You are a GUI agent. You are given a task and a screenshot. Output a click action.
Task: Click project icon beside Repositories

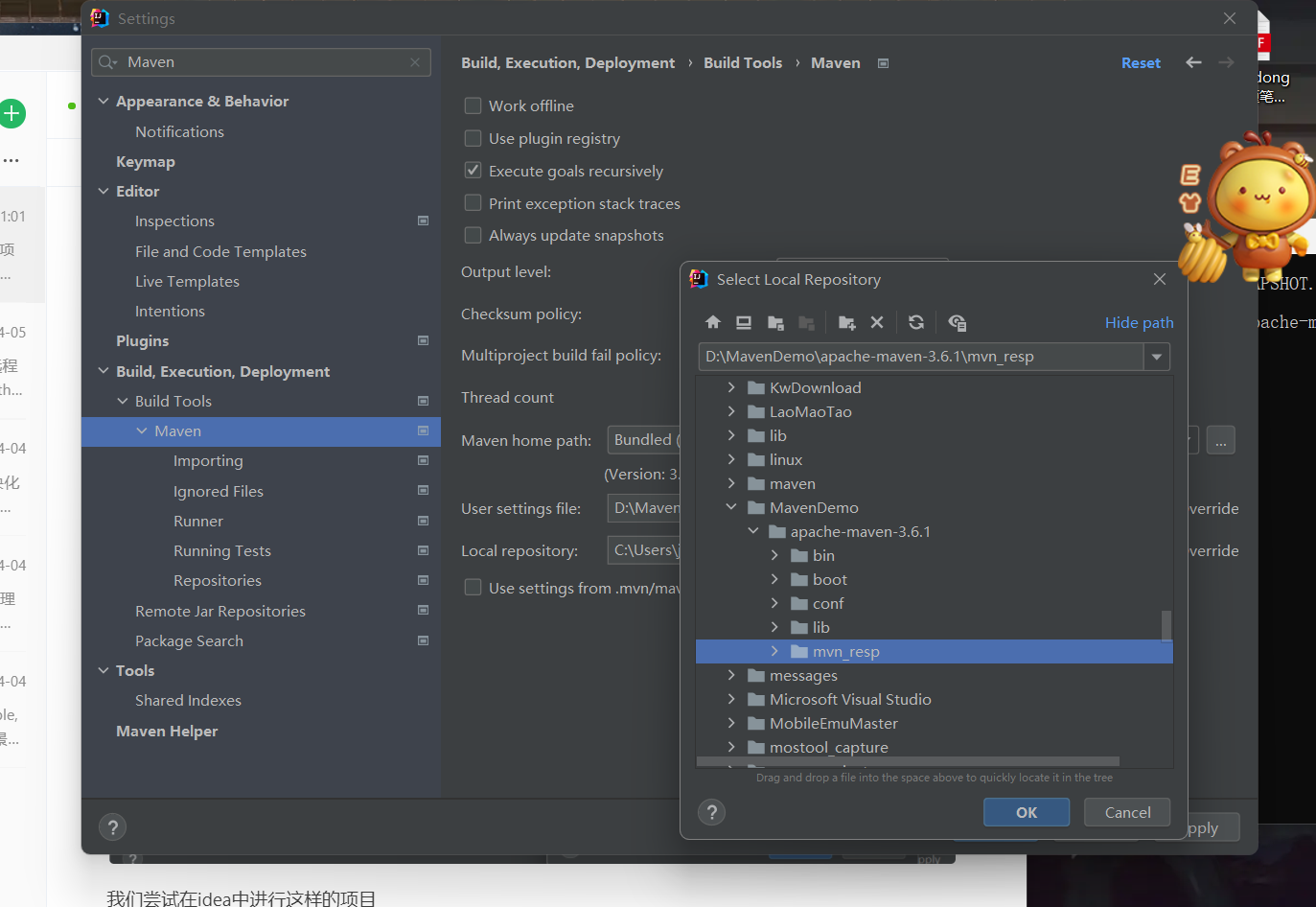tap(423, 580)
